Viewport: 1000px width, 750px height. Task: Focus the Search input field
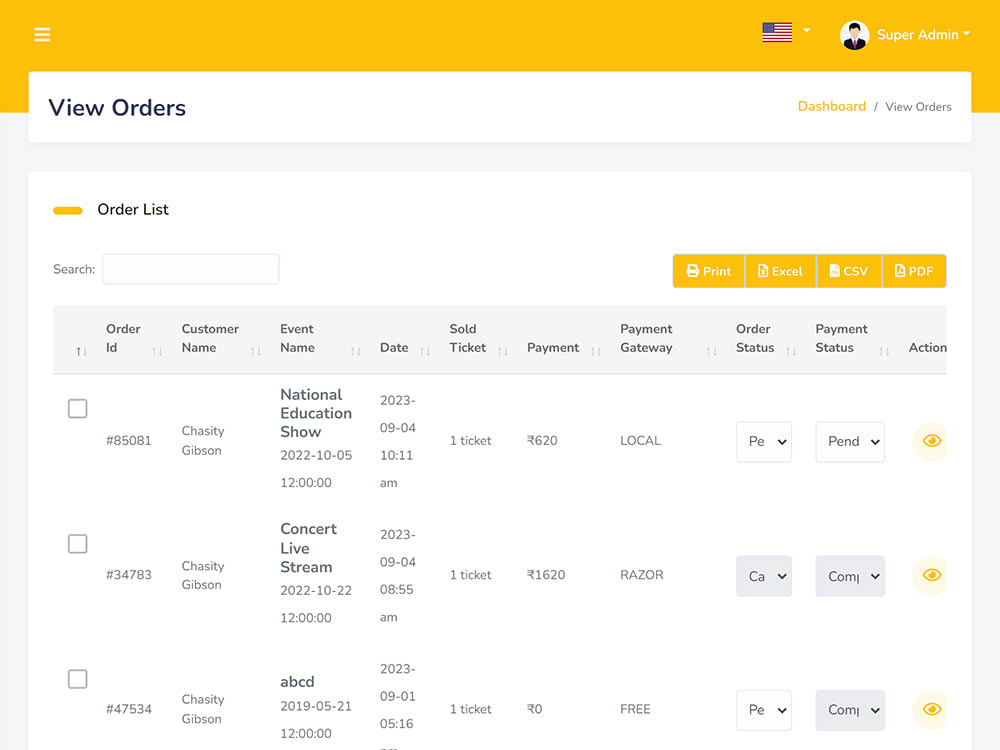point(191,269)
